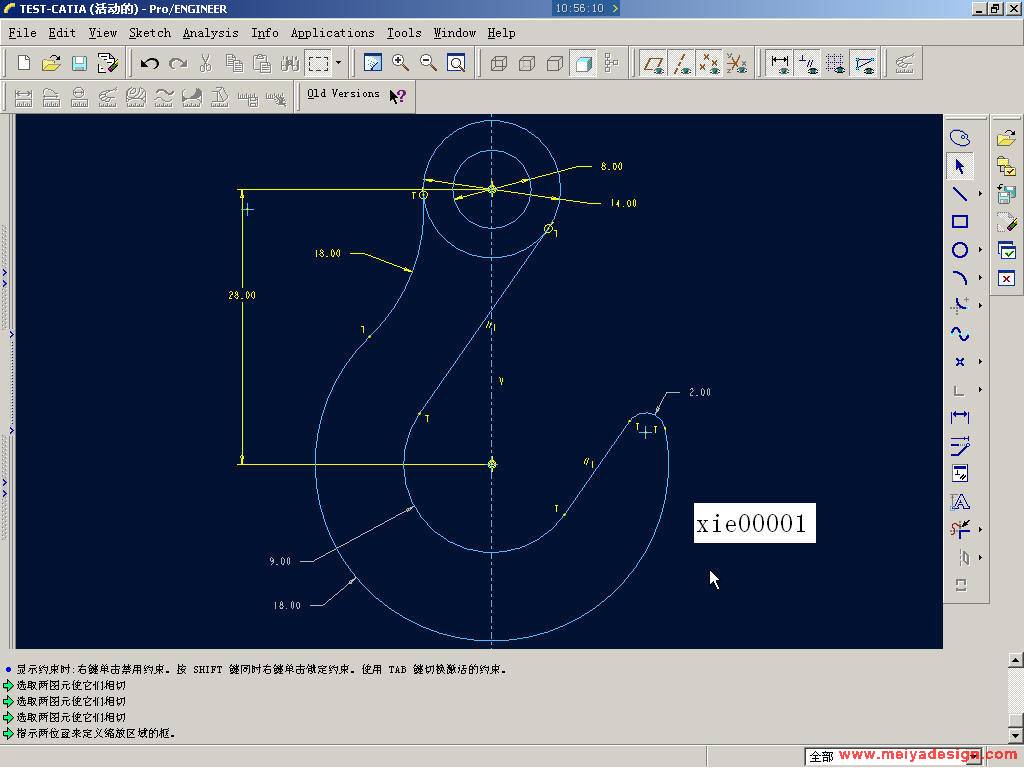Viewport: 1024px width, 768px height.
Task: Toggle datum axes display
Action: click(681, 63)
